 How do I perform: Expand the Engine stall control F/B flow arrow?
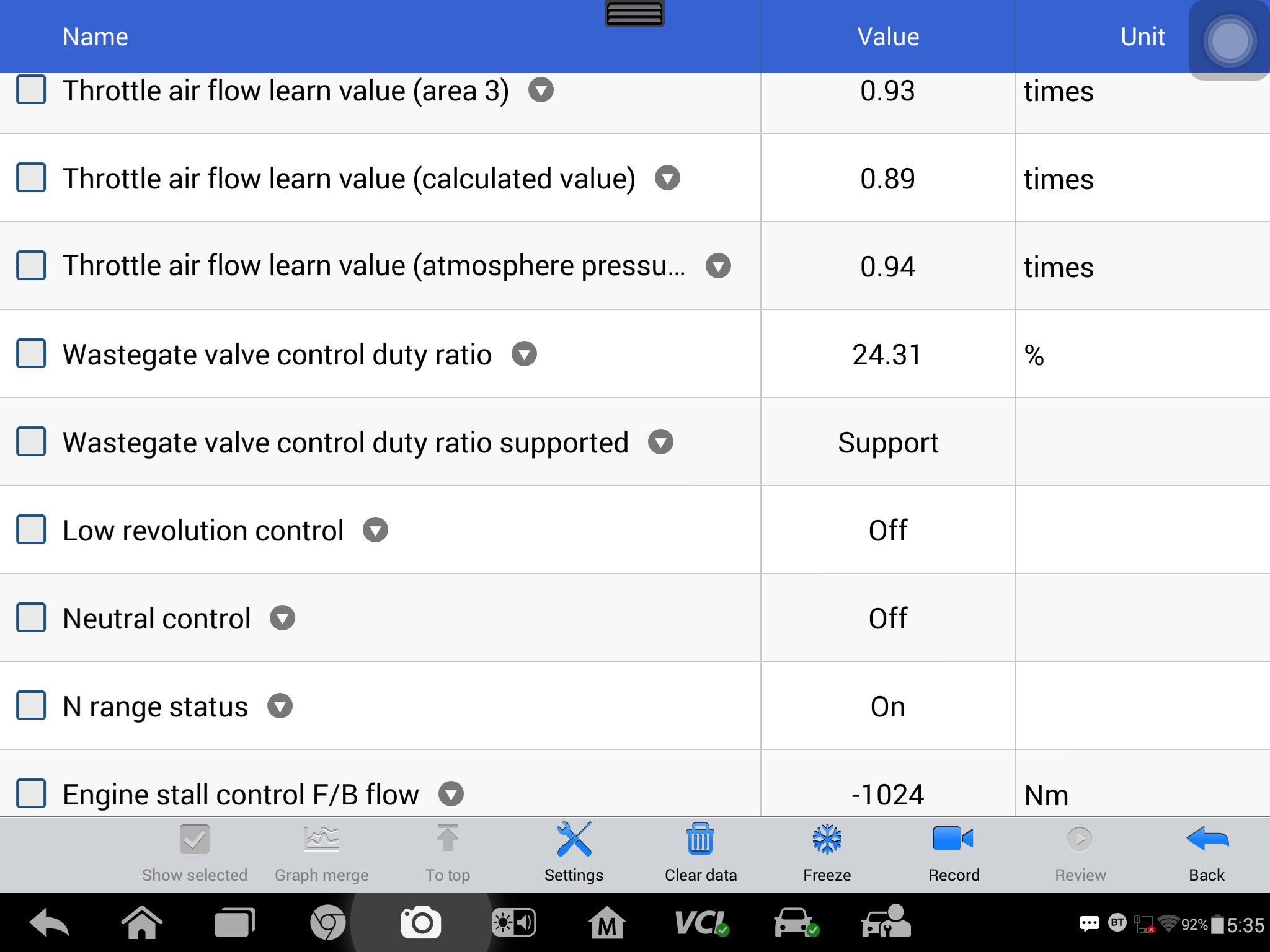tap(451, 794)
